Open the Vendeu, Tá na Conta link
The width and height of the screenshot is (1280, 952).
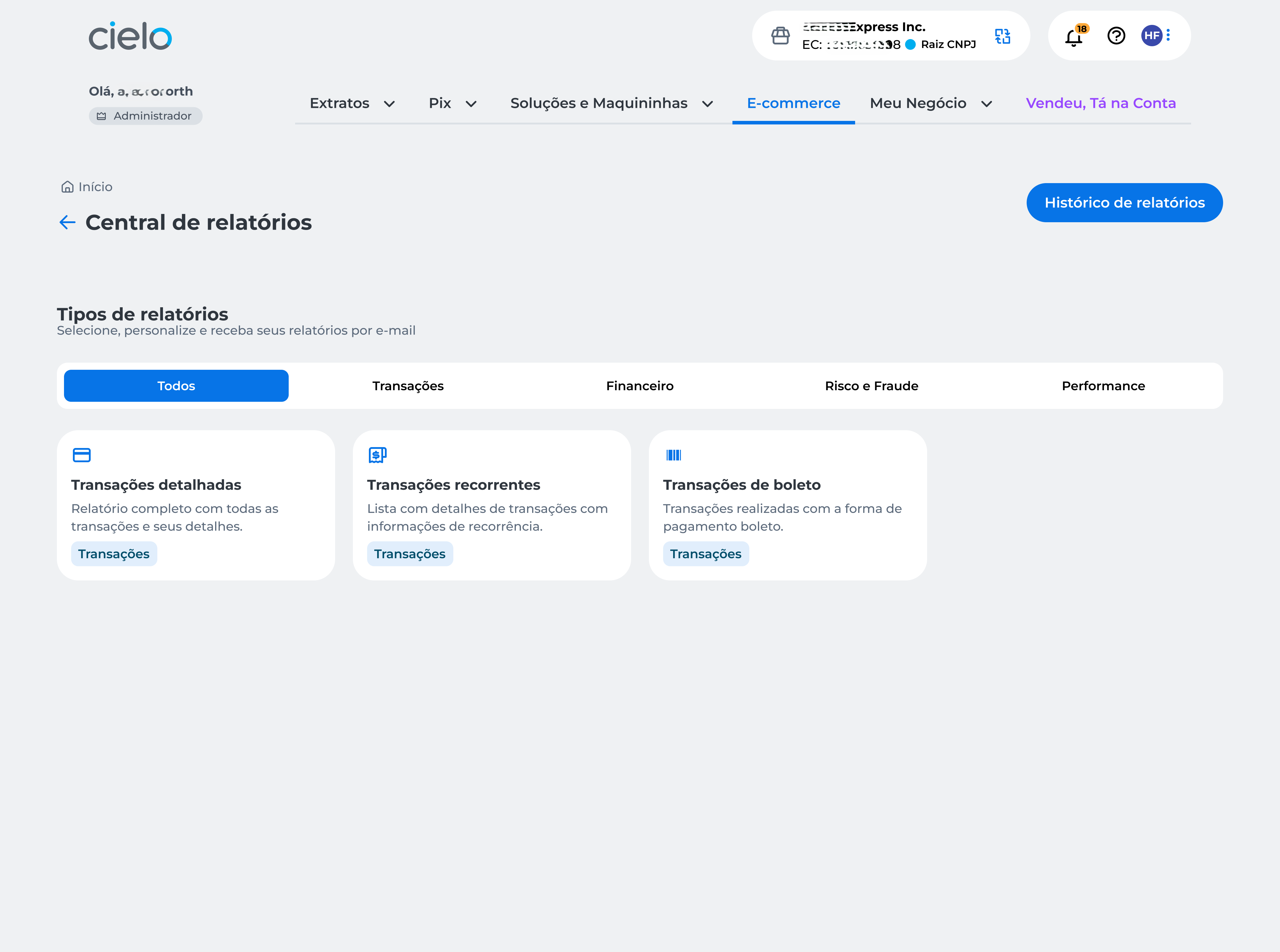pos(1100,104)
